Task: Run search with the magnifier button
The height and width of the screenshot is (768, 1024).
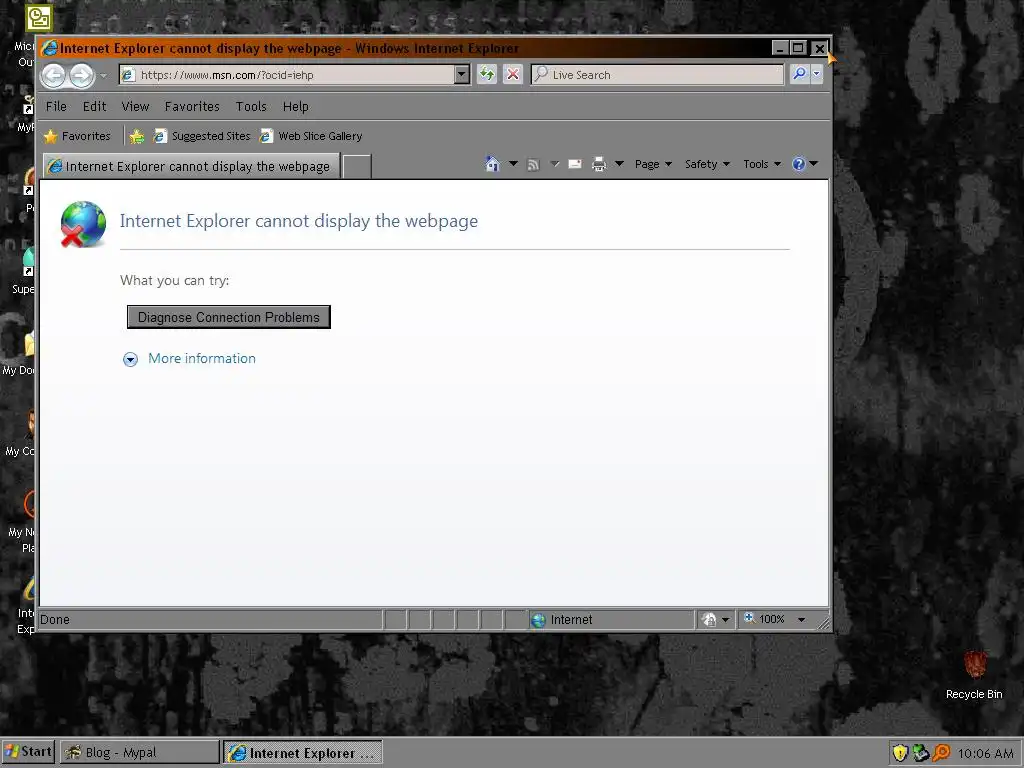Action: [x=799, y=74]
